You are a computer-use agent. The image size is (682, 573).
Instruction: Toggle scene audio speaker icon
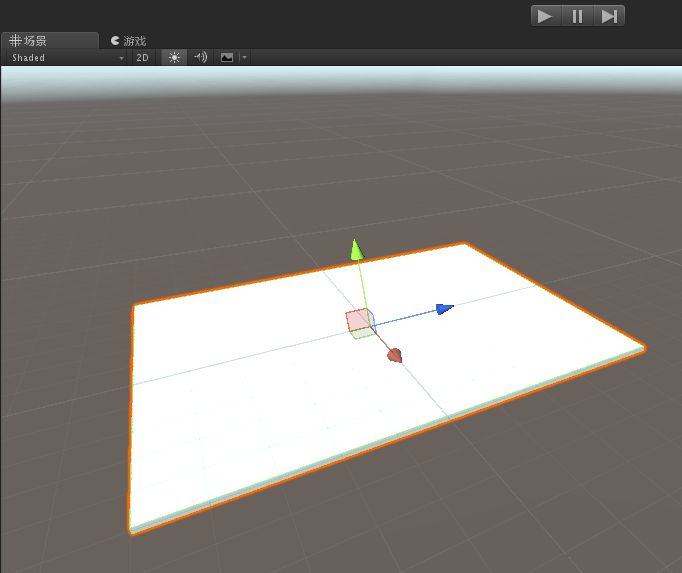click(201, 57)
